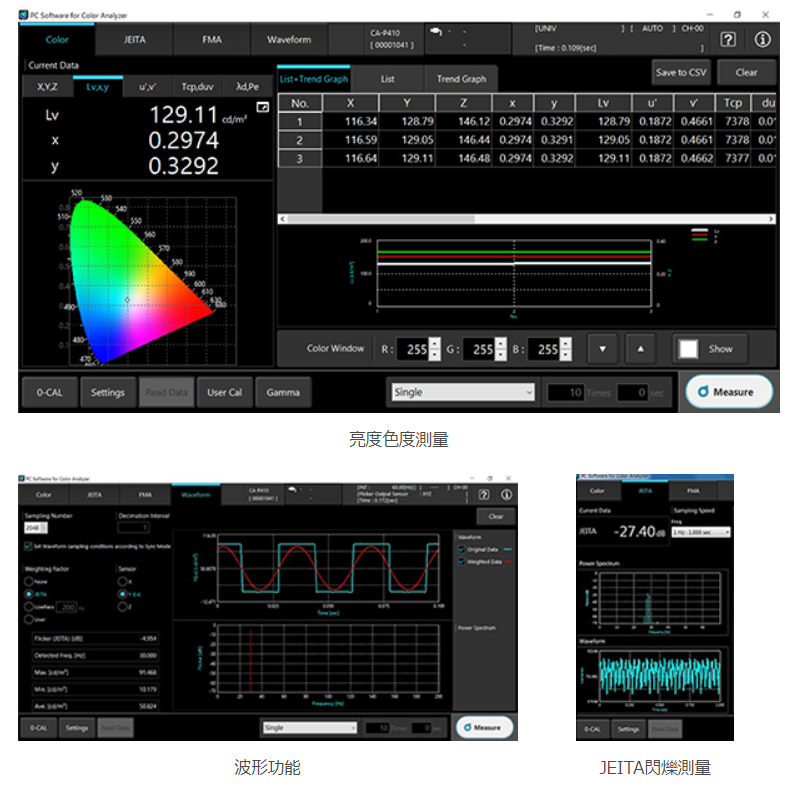Switch to the Color tab in the Waveform window
This screenshot has width=802, height=800.
(43, 495)
